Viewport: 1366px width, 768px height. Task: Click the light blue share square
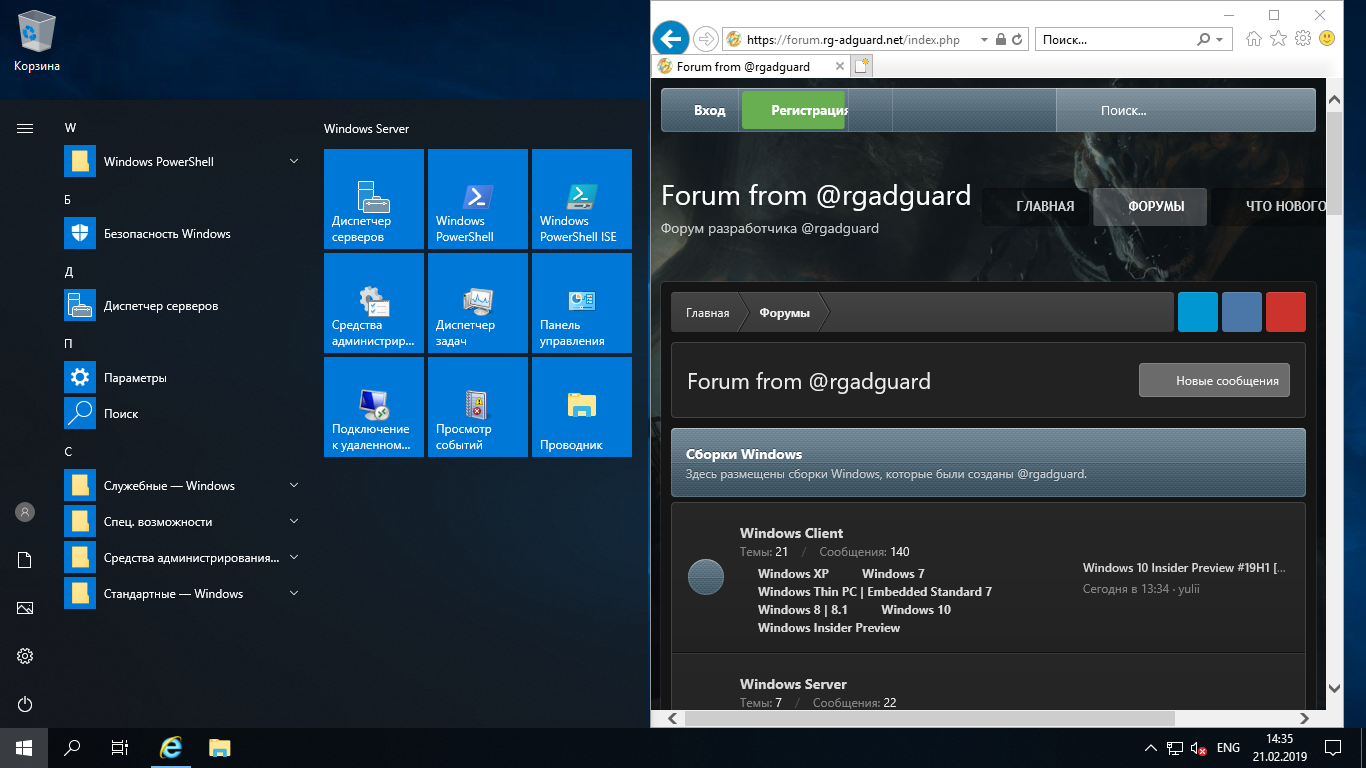pyautogui.click(x=1198, y=312)
